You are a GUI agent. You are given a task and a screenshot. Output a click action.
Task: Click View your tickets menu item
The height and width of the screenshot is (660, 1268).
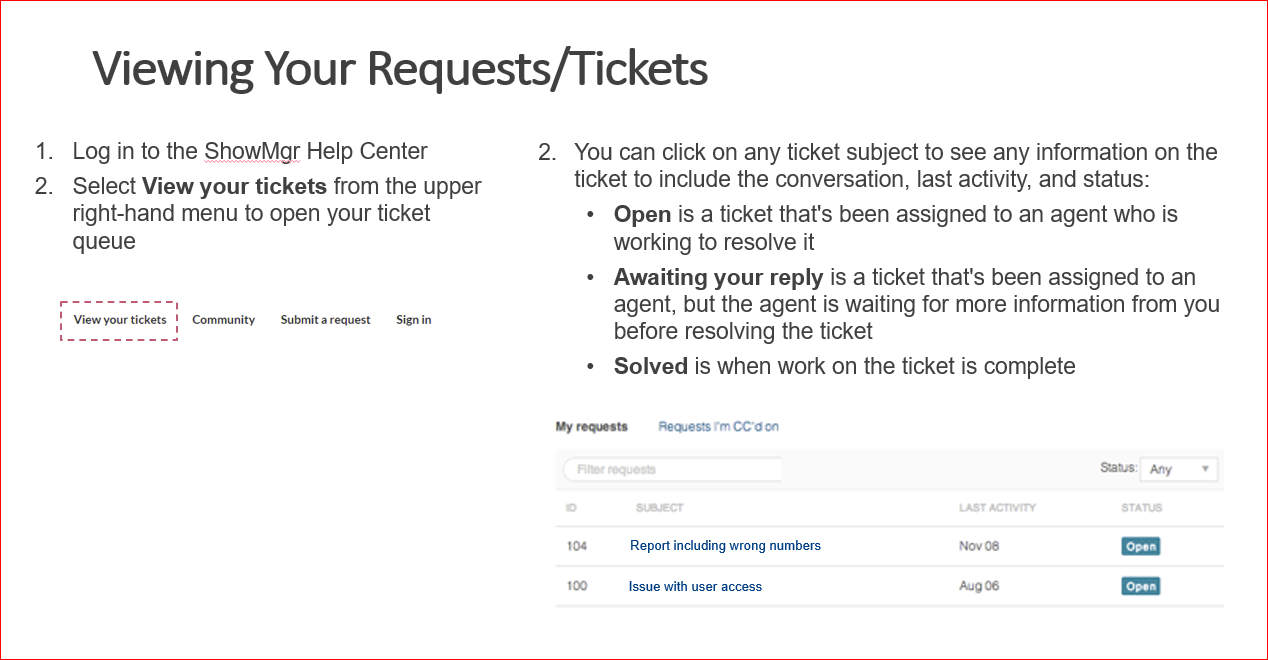(120, 320)
